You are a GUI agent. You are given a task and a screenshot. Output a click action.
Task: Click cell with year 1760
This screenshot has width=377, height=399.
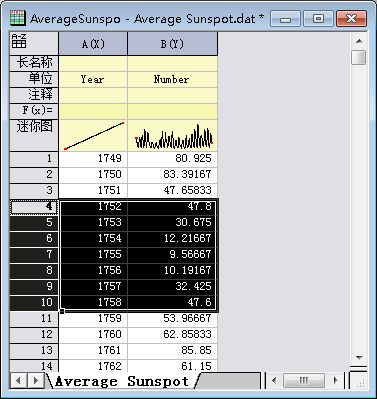pyautogui.click(x=93, y=335)
